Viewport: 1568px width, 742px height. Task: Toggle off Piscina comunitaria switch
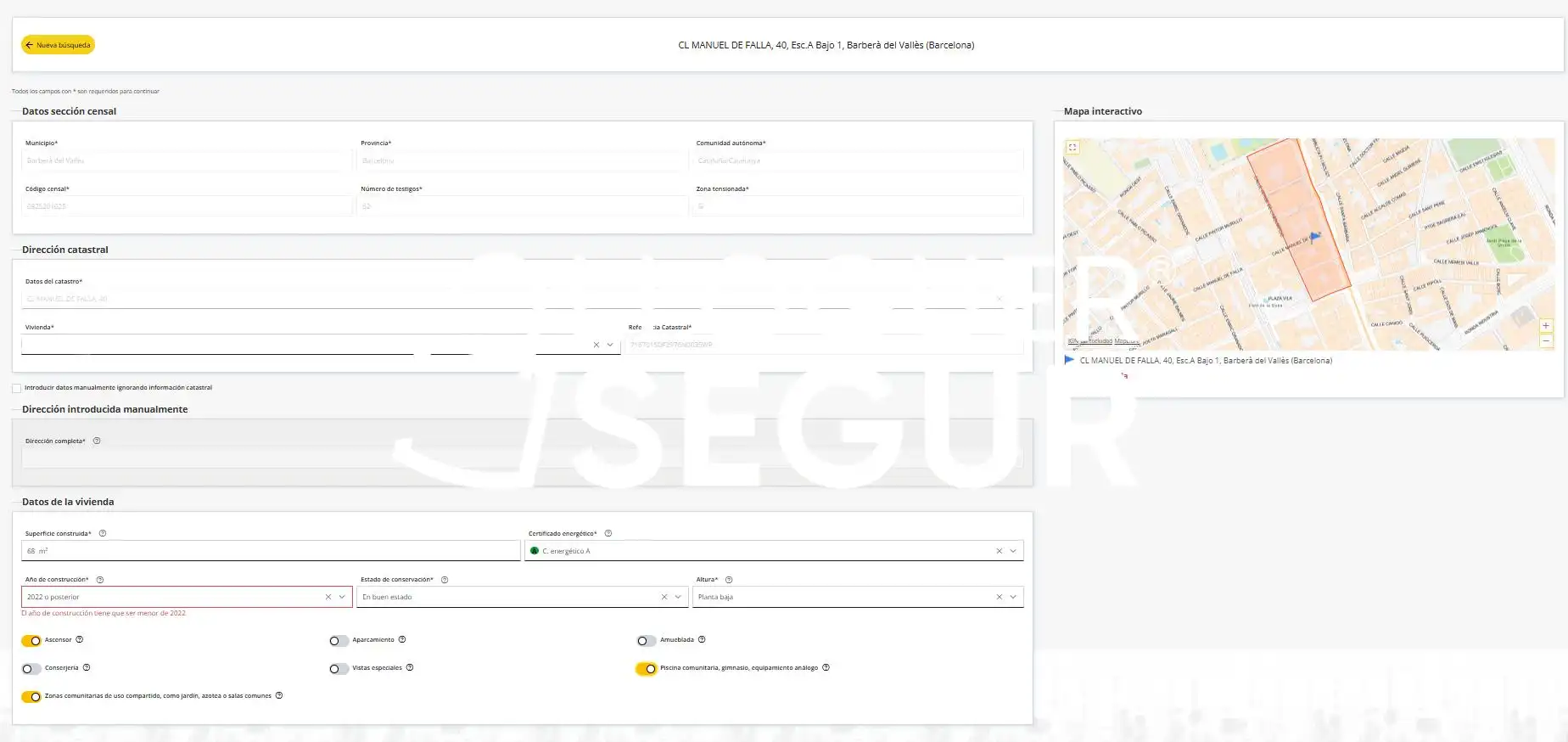tap(647, 669)
